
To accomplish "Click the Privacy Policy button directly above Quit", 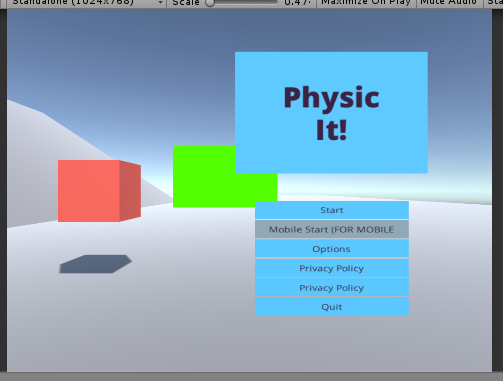I will coord(332,287).
